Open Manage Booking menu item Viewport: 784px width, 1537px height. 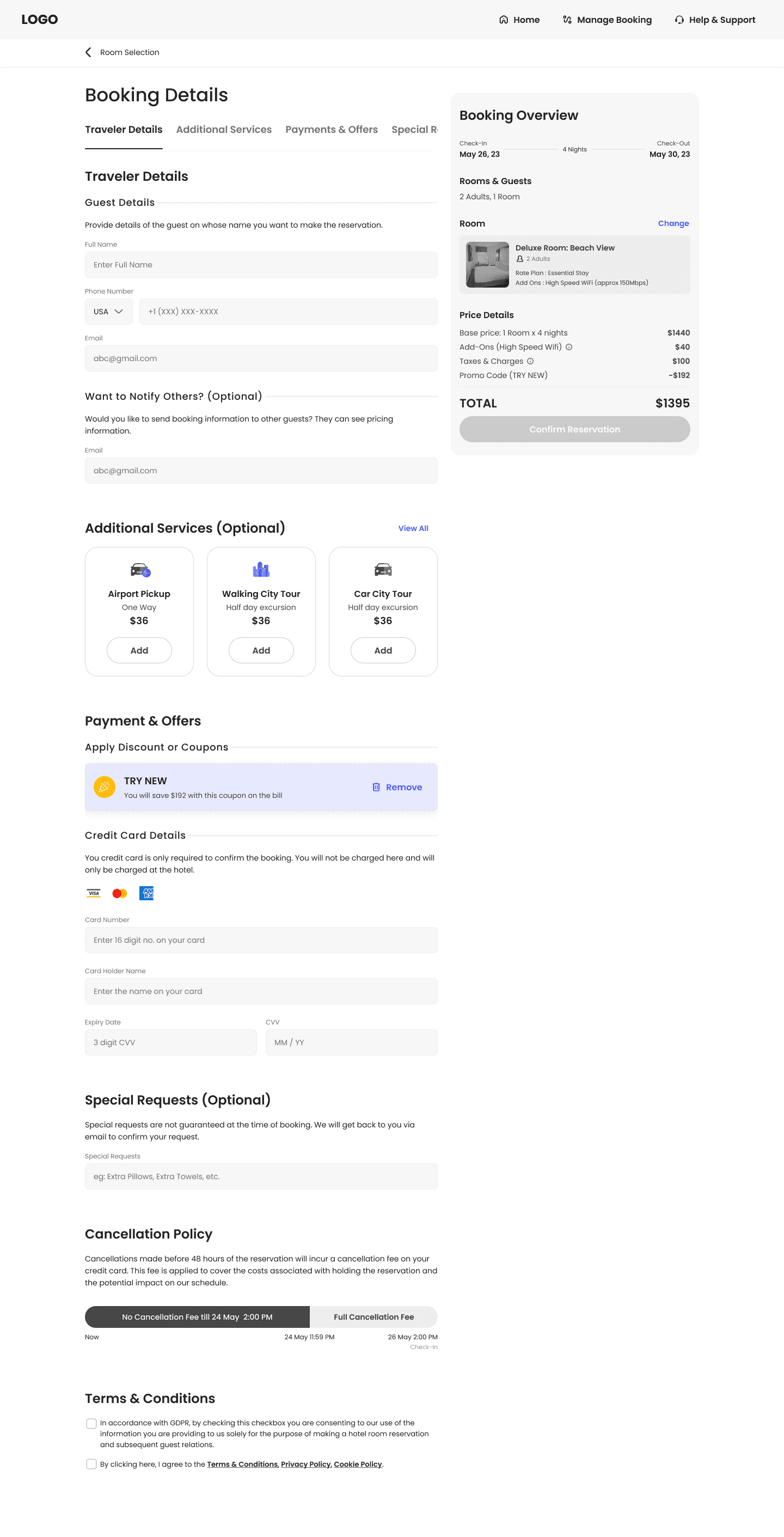[607, 20]
